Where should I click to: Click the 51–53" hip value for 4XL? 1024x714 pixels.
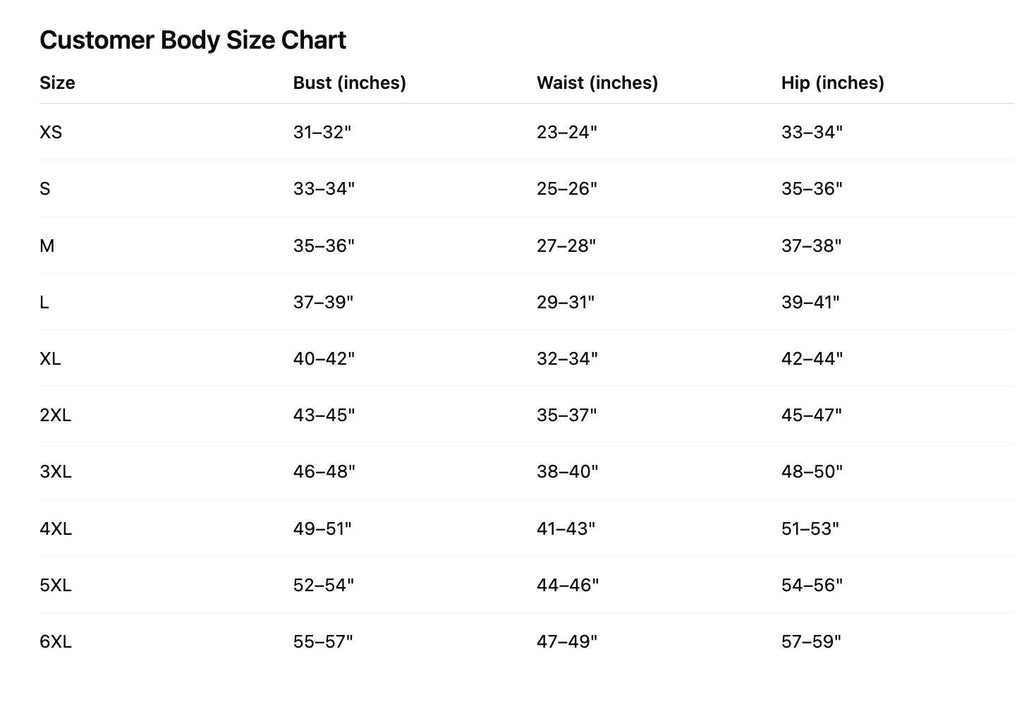point(810,528)
